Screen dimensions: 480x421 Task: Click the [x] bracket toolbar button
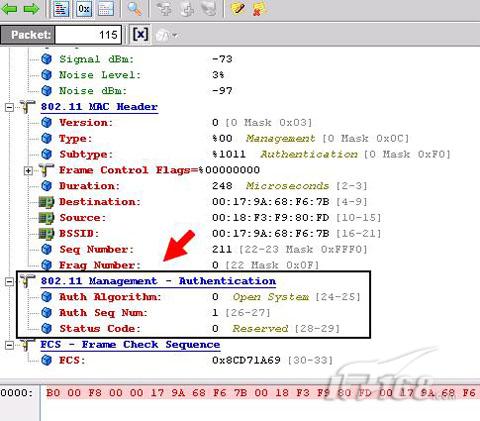(x=140, y=34)
